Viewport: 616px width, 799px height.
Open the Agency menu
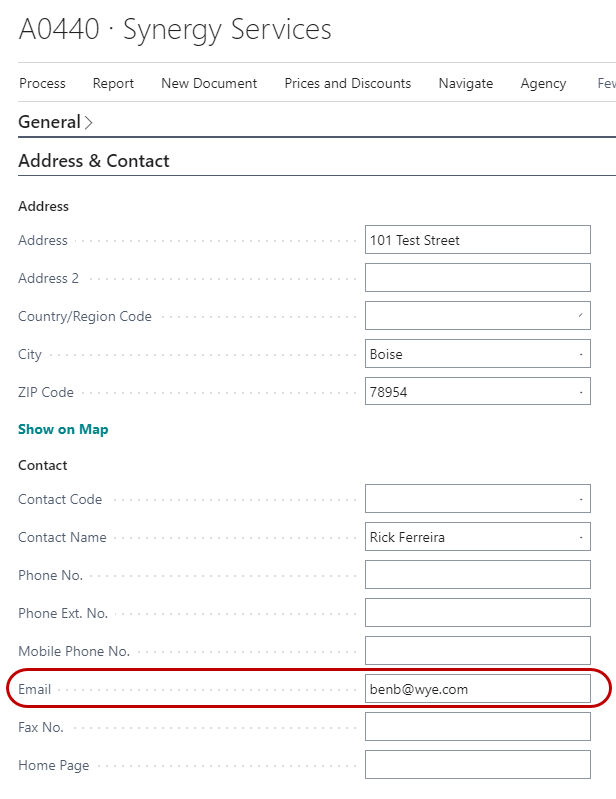click(x=543, y=84)
